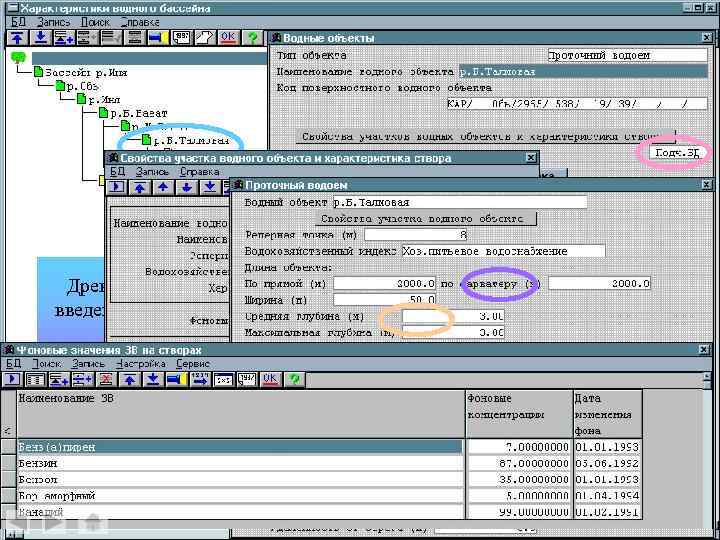This screenshot has width=720, height=540.
Task: Open Настройка menu in background values window
Action: (x=141, y=364)
